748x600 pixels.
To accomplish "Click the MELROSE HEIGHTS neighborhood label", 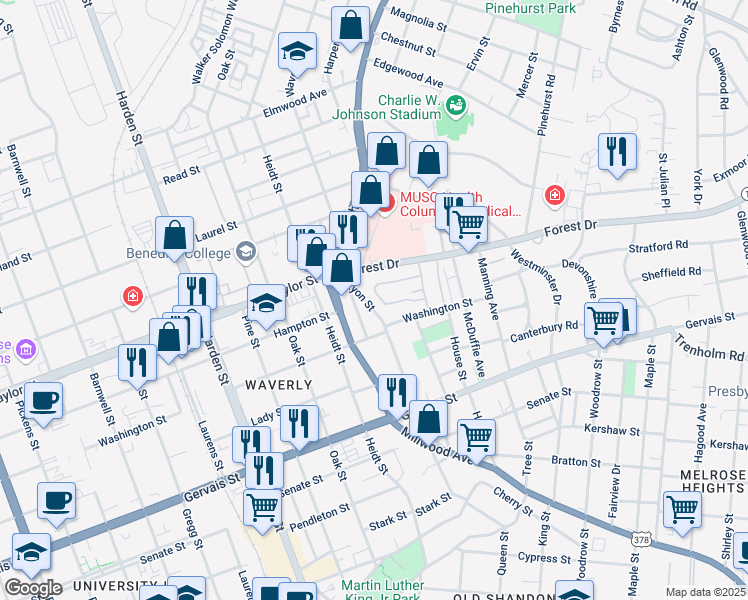I will click(713, 481).
